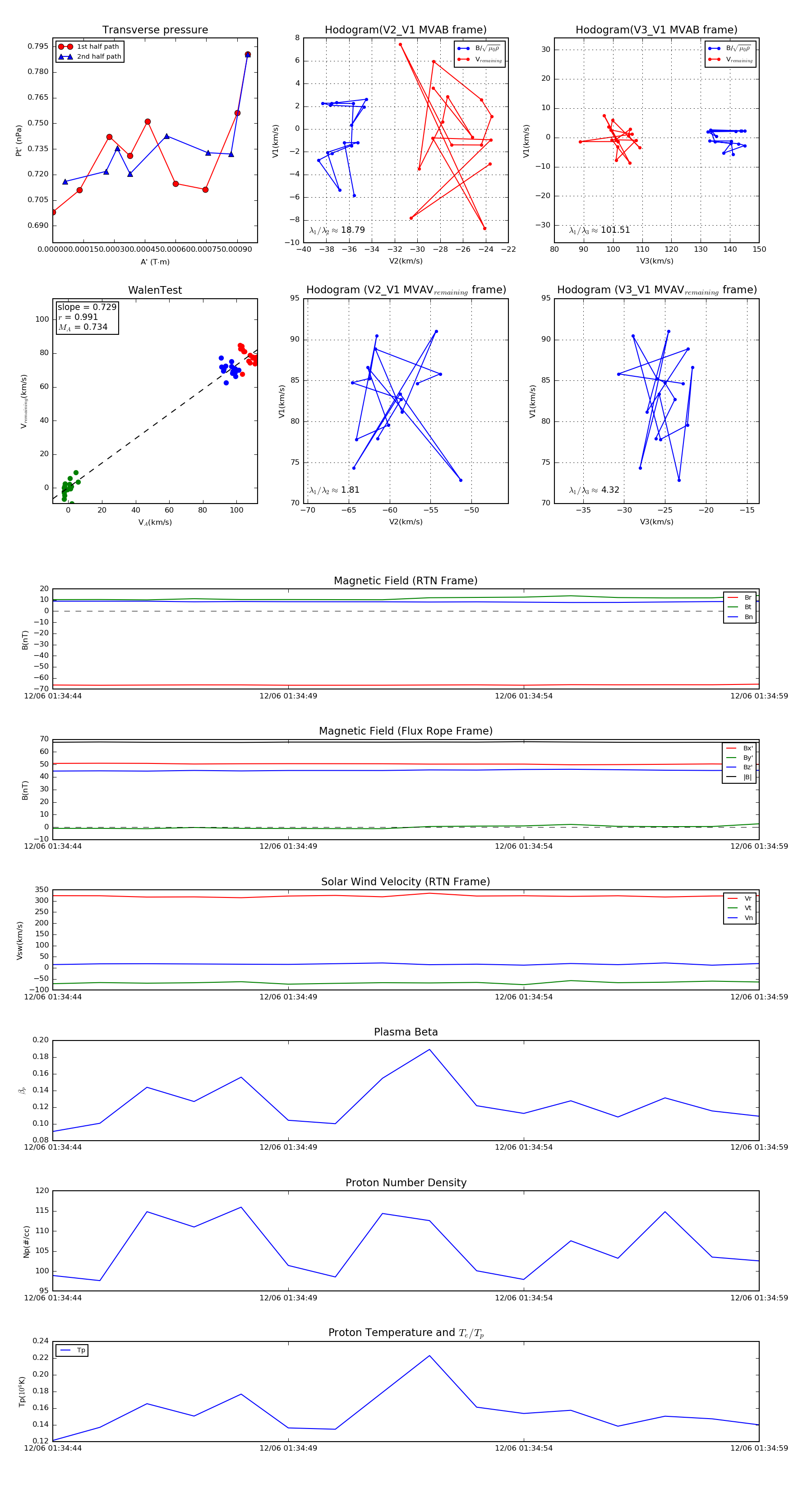Click the λ1/λ2 ≈ 1.81 annotation
Screen dimensions: 812x1489
pos(334,490)
